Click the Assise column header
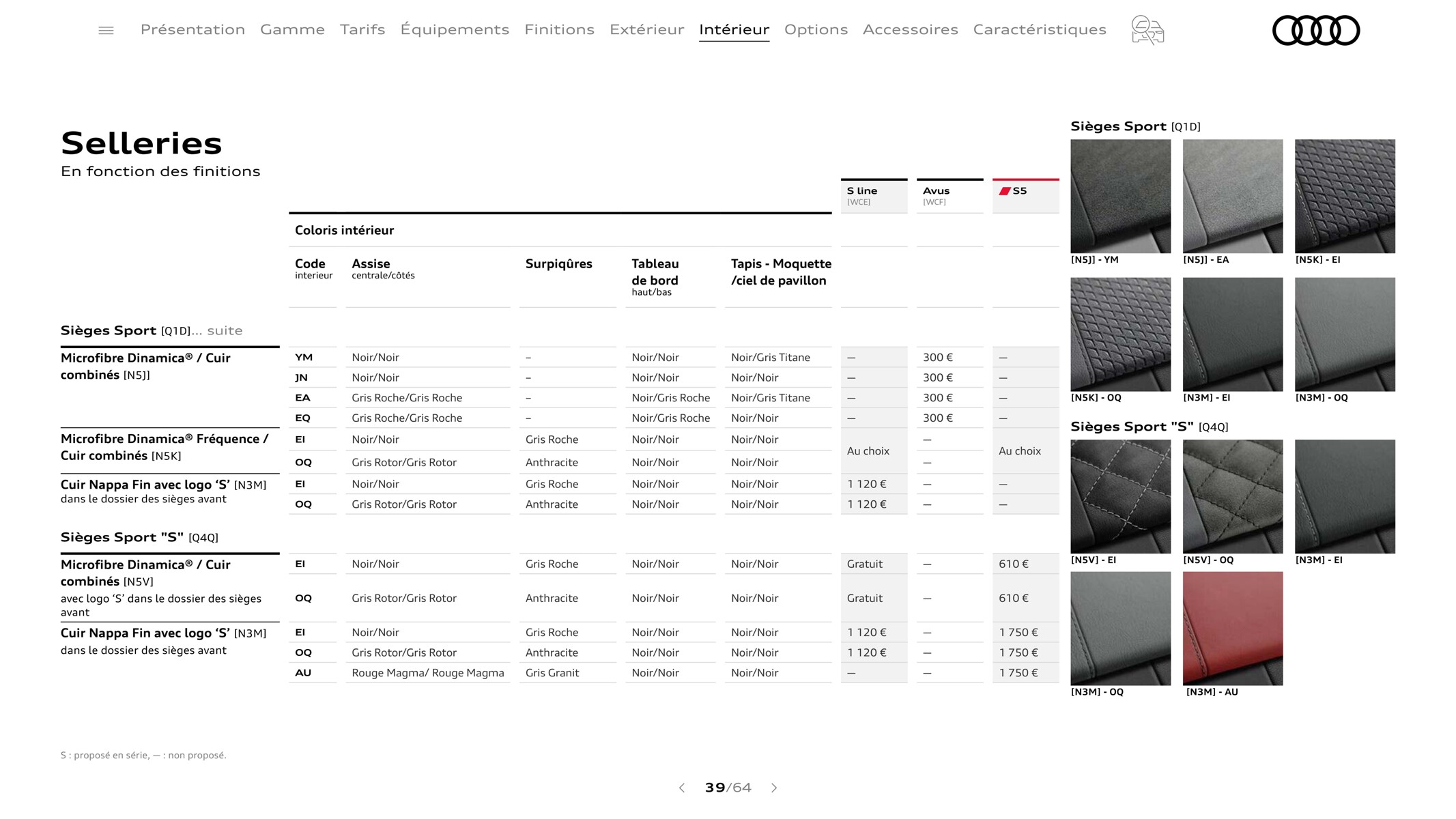This screenshot has width=1456, height=819. [x=383, y=268]
